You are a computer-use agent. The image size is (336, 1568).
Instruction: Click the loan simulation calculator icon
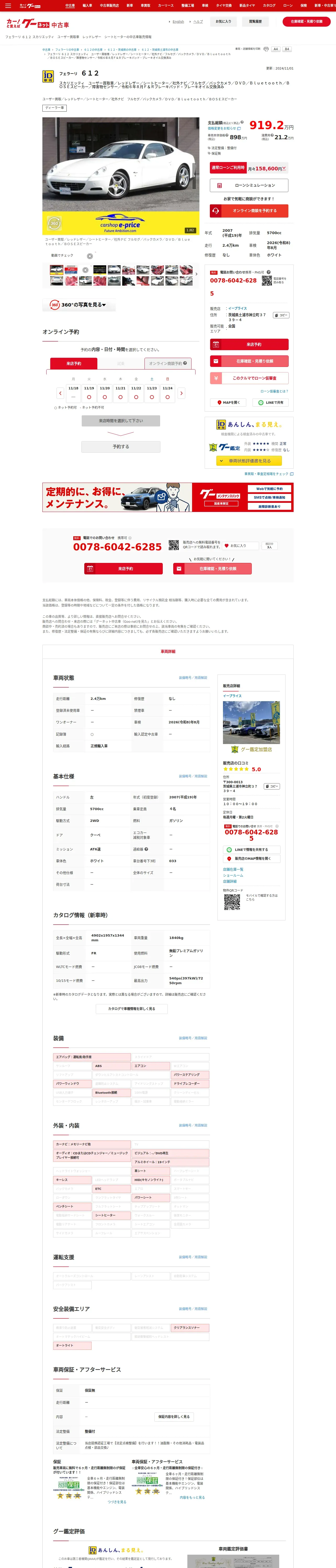pos(220,185)
